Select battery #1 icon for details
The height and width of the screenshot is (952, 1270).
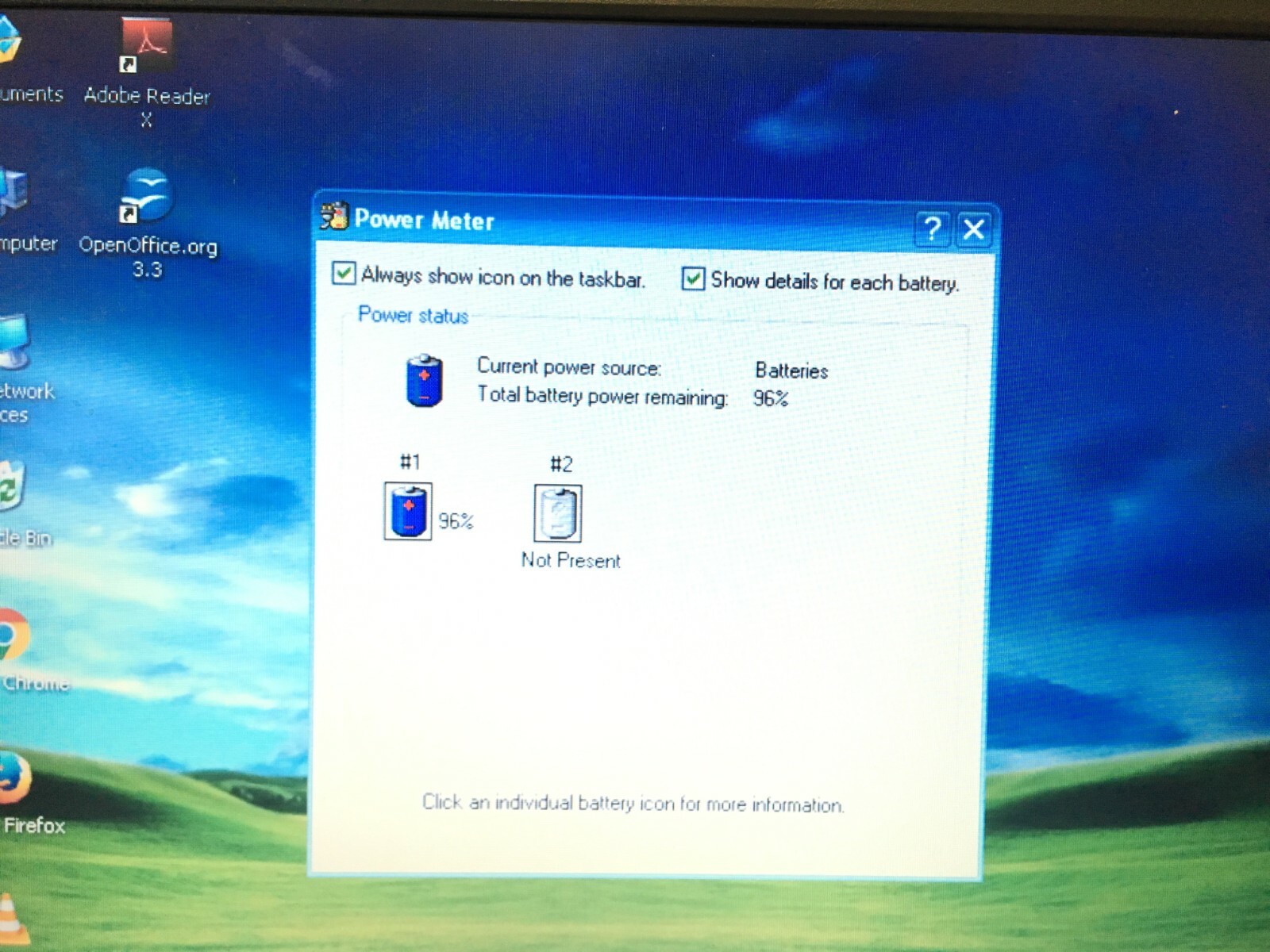[x=408, y=512]
